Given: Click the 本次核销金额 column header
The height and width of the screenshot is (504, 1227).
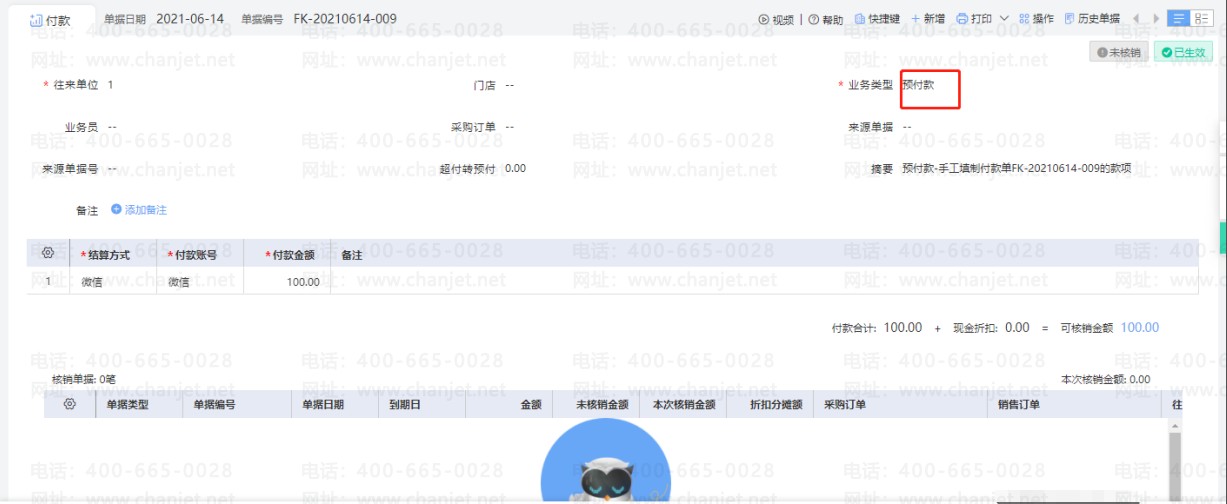Looking at the screenshot, I should pyautogui.click(x=683, y=405).
